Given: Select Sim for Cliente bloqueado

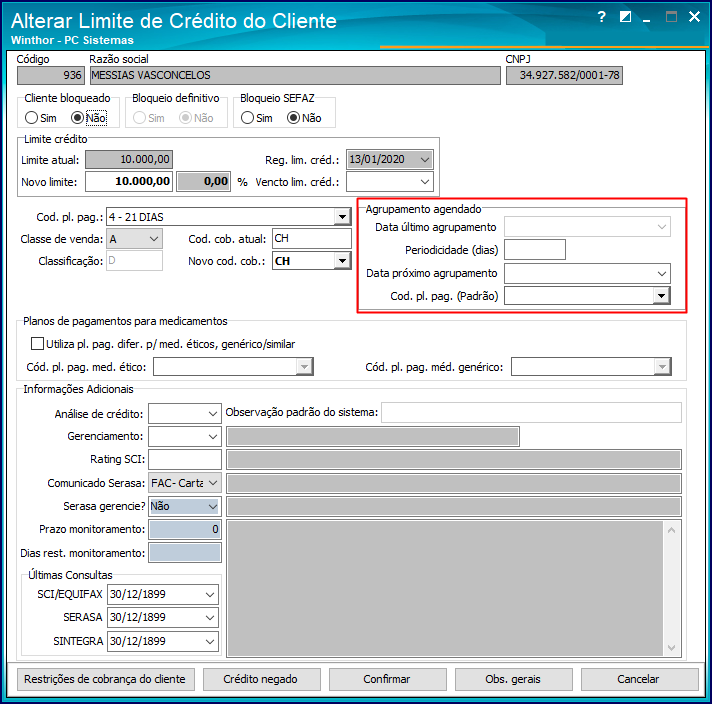Looking at the screenshot, I should pyautogui.click(x=31, y=118).
